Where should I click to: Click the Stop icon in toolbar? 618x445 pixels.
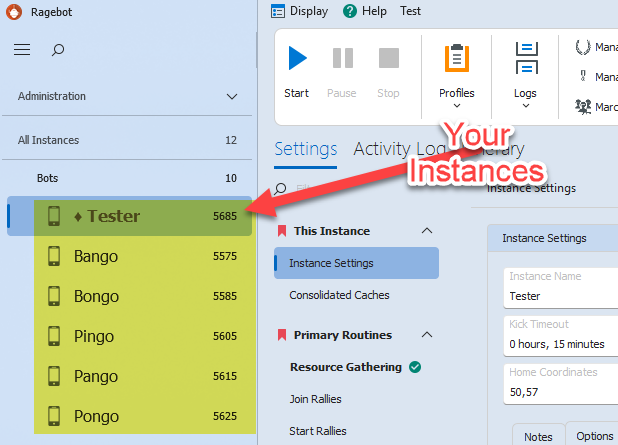tap(388, 59)
